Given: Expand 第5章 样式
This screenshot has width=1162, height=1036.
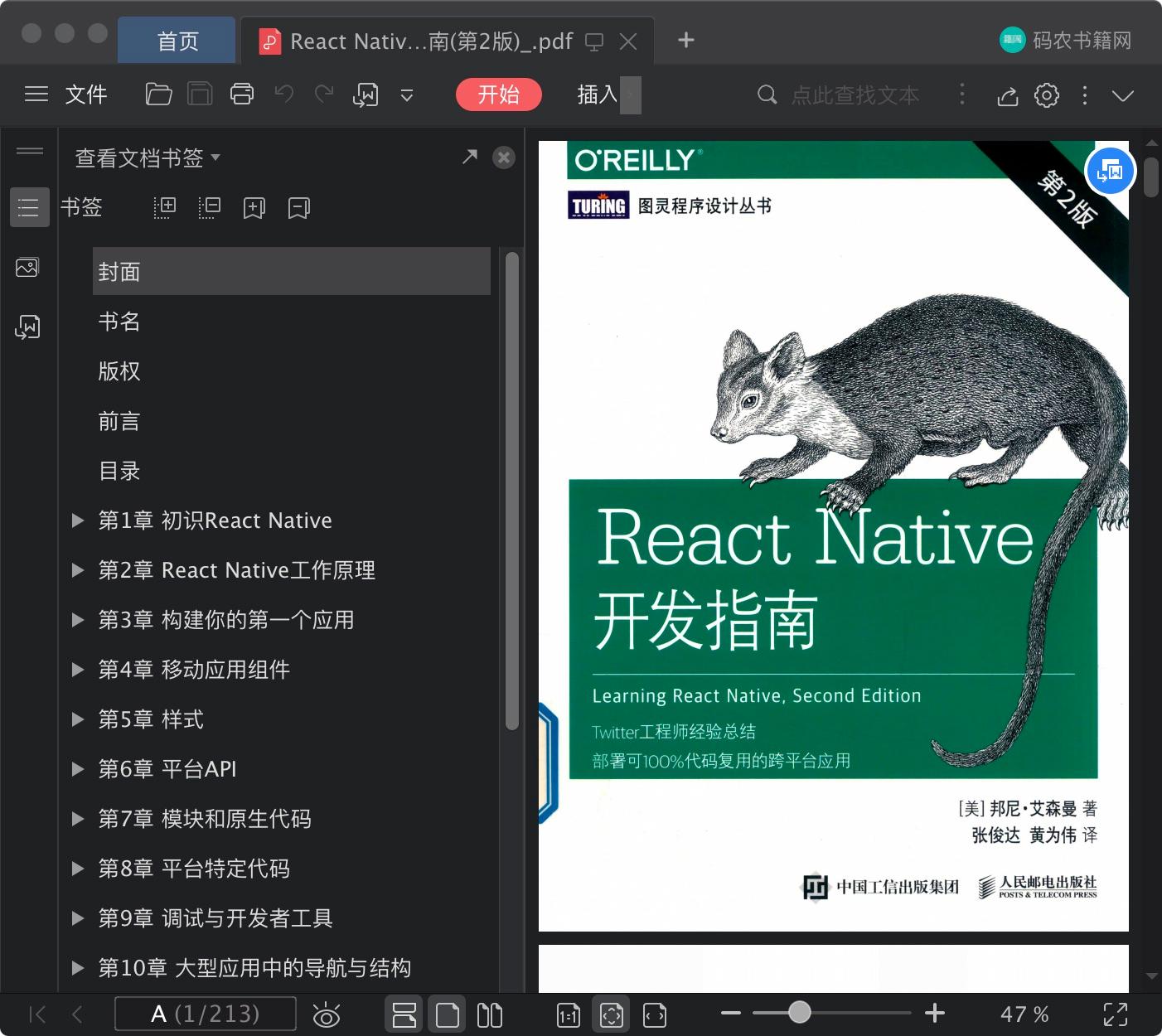Looking at the screenshot, I should tap(78, 719).
